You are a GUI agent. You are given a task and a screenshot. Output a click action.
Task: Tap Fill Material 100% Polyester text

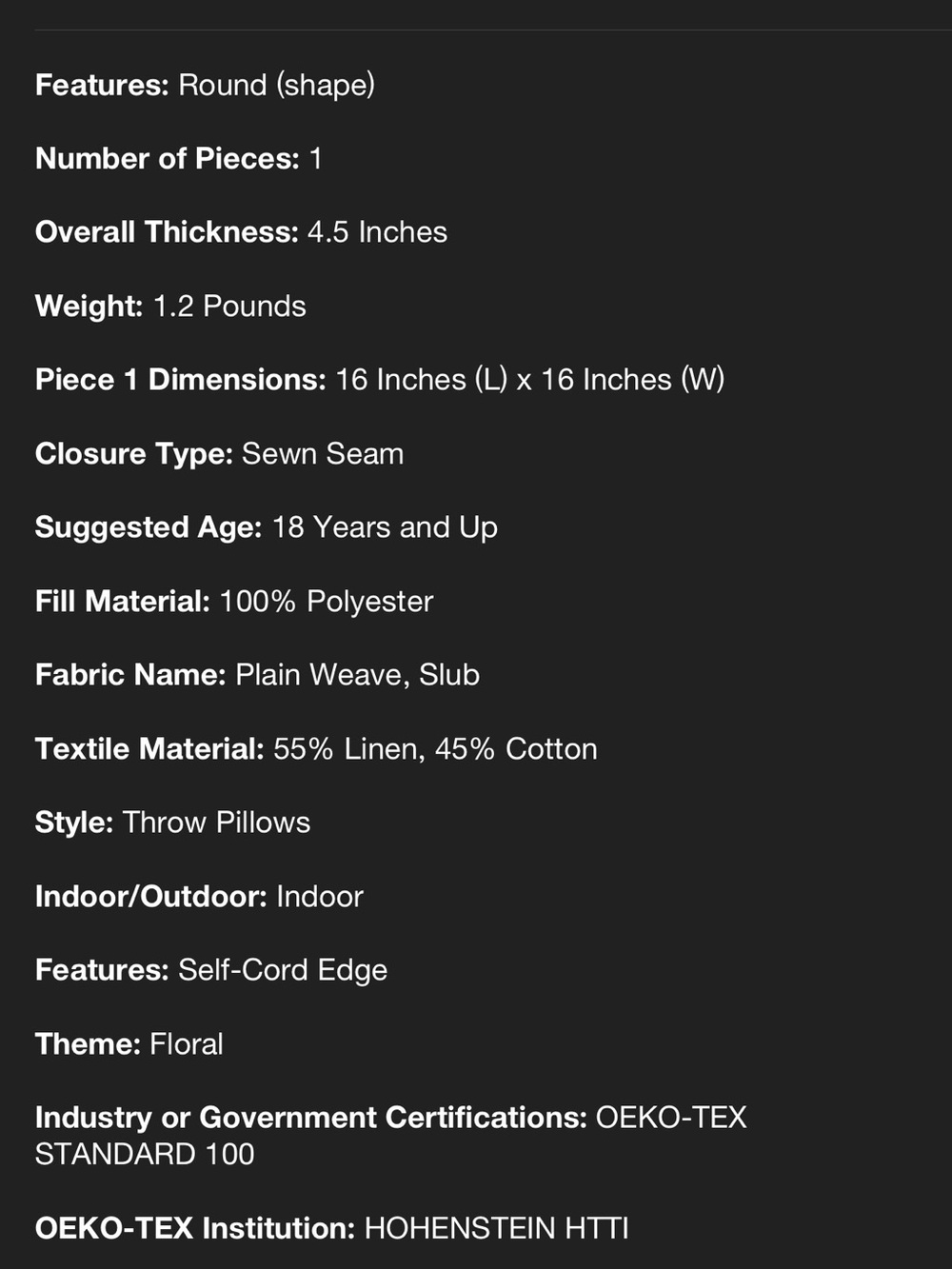click(x=234, y=602)
